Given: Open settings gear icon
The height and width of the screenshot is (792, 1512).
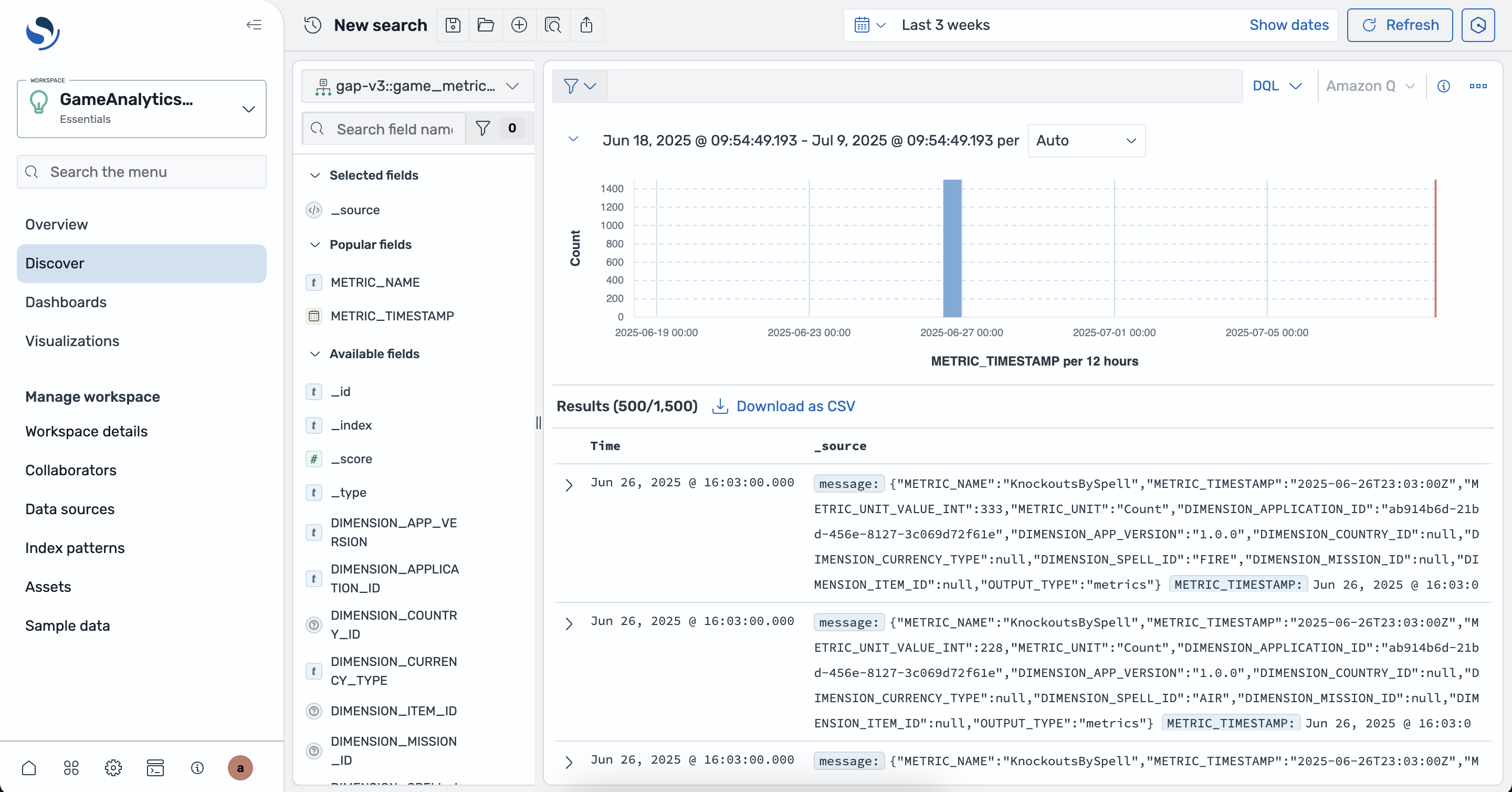Looking at the screenshot, I should pyautogui.click(x=113, y=767).
